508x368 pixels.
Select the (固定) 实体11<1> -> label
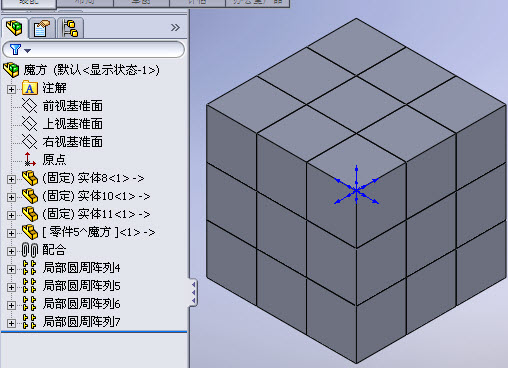96,214
